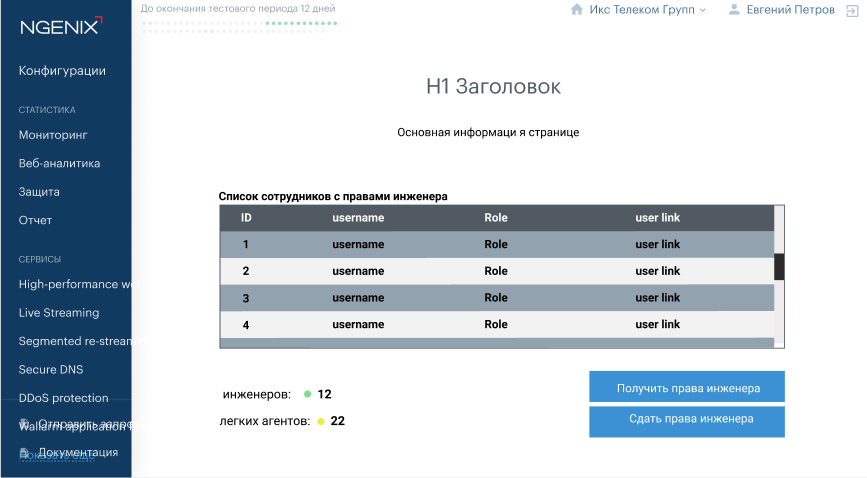
Task: Click the Сдать права инженера button
Action: [x=687, y=422]
